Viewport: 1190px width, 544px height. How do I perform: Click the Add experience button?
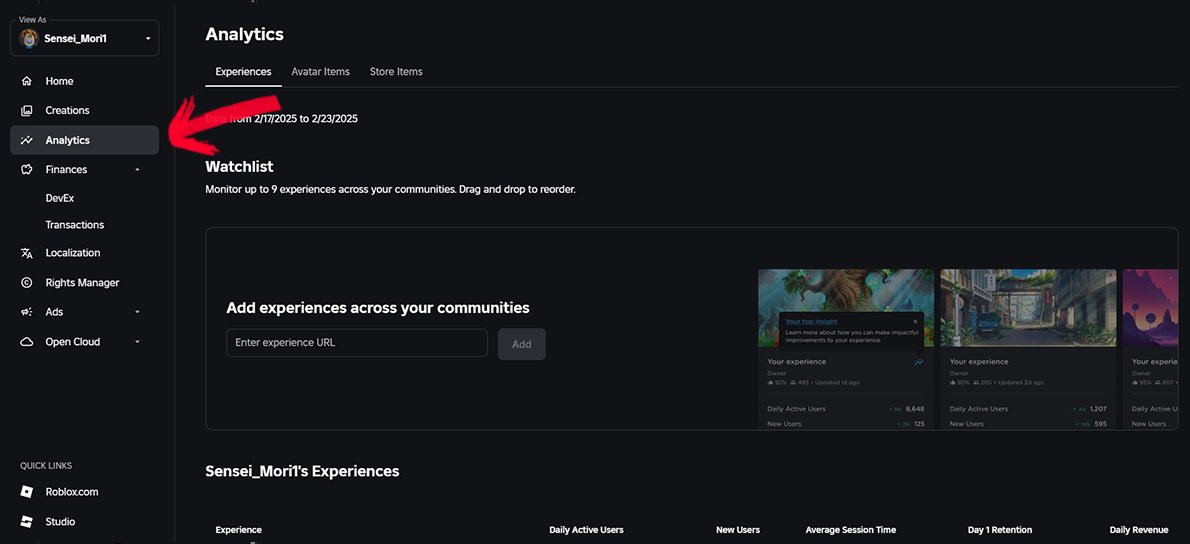click(x=521, y=344)
